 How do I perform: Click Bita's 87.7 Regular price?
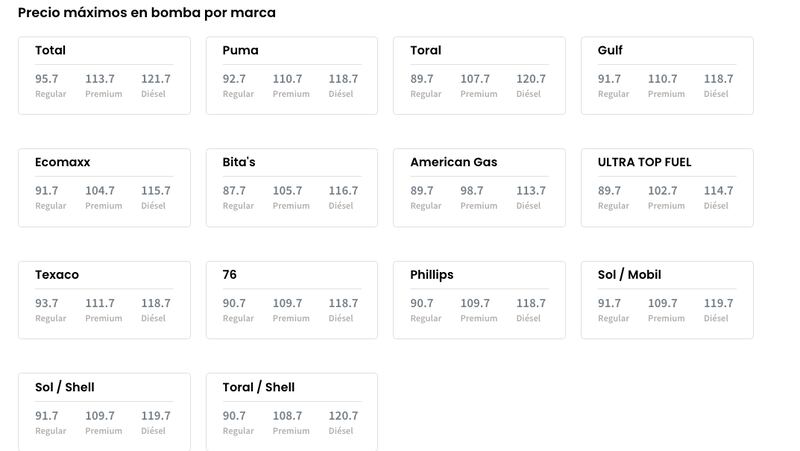234,191
